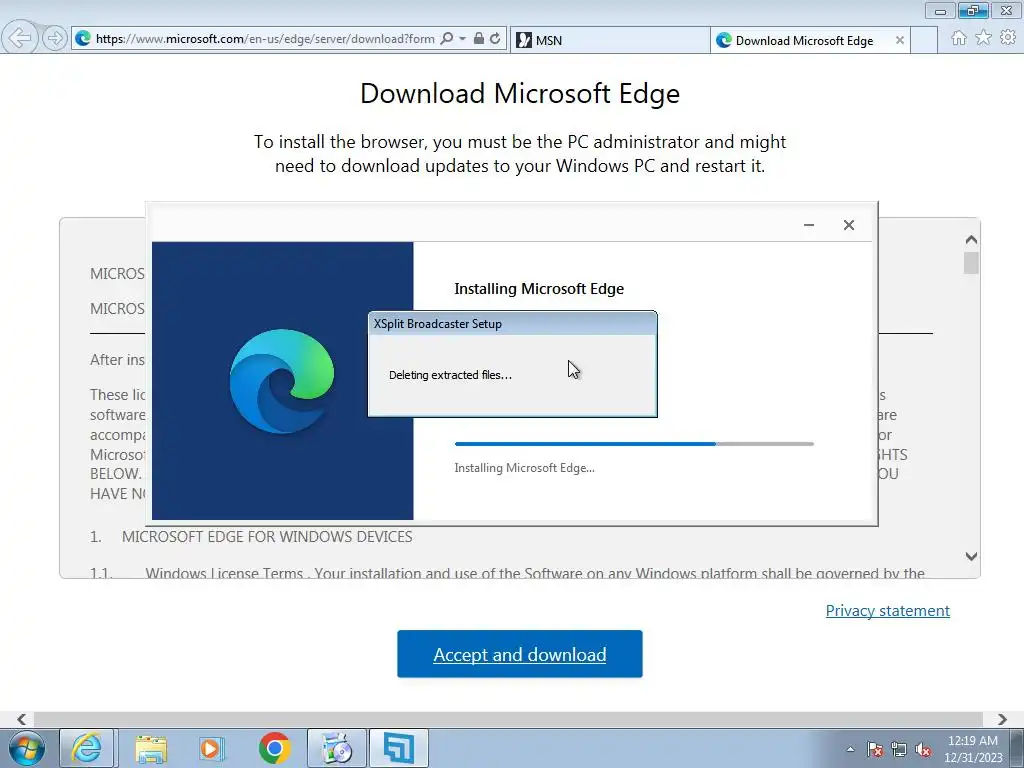This screenshot has height=768, width=1024.
Task: Click license terms scroll up arrow
Action: (x=971, y=240)
